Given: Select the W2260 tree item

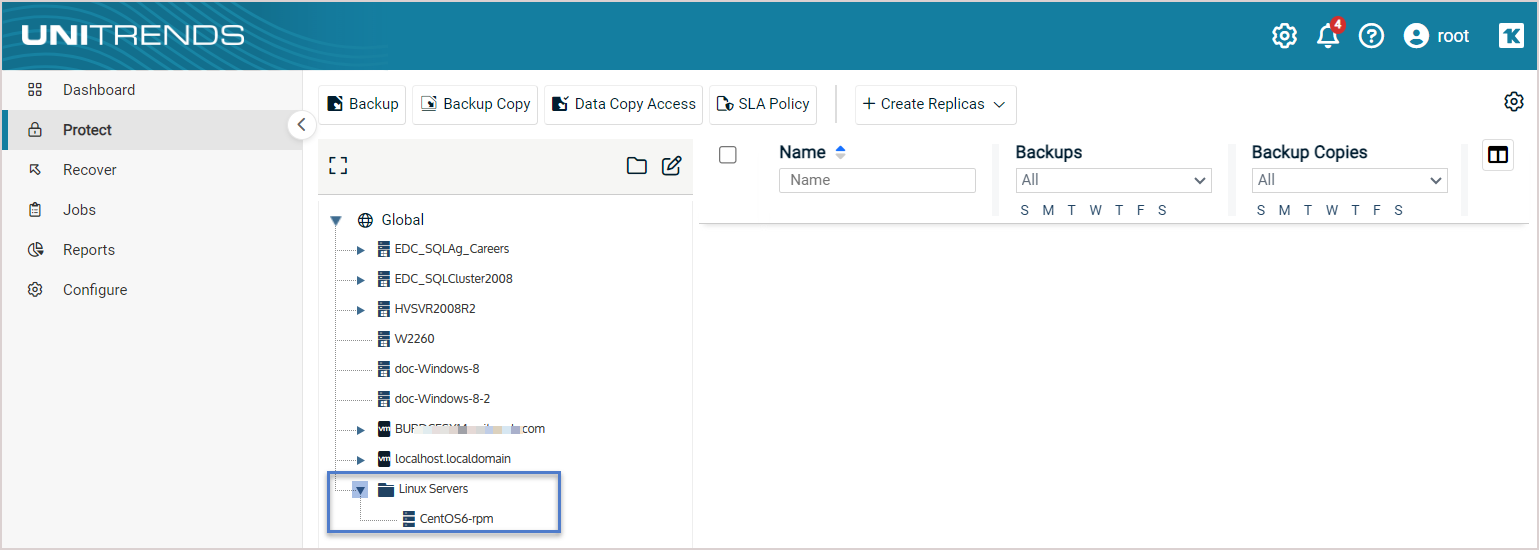Looking at the screenshot, I should point(414,339).
